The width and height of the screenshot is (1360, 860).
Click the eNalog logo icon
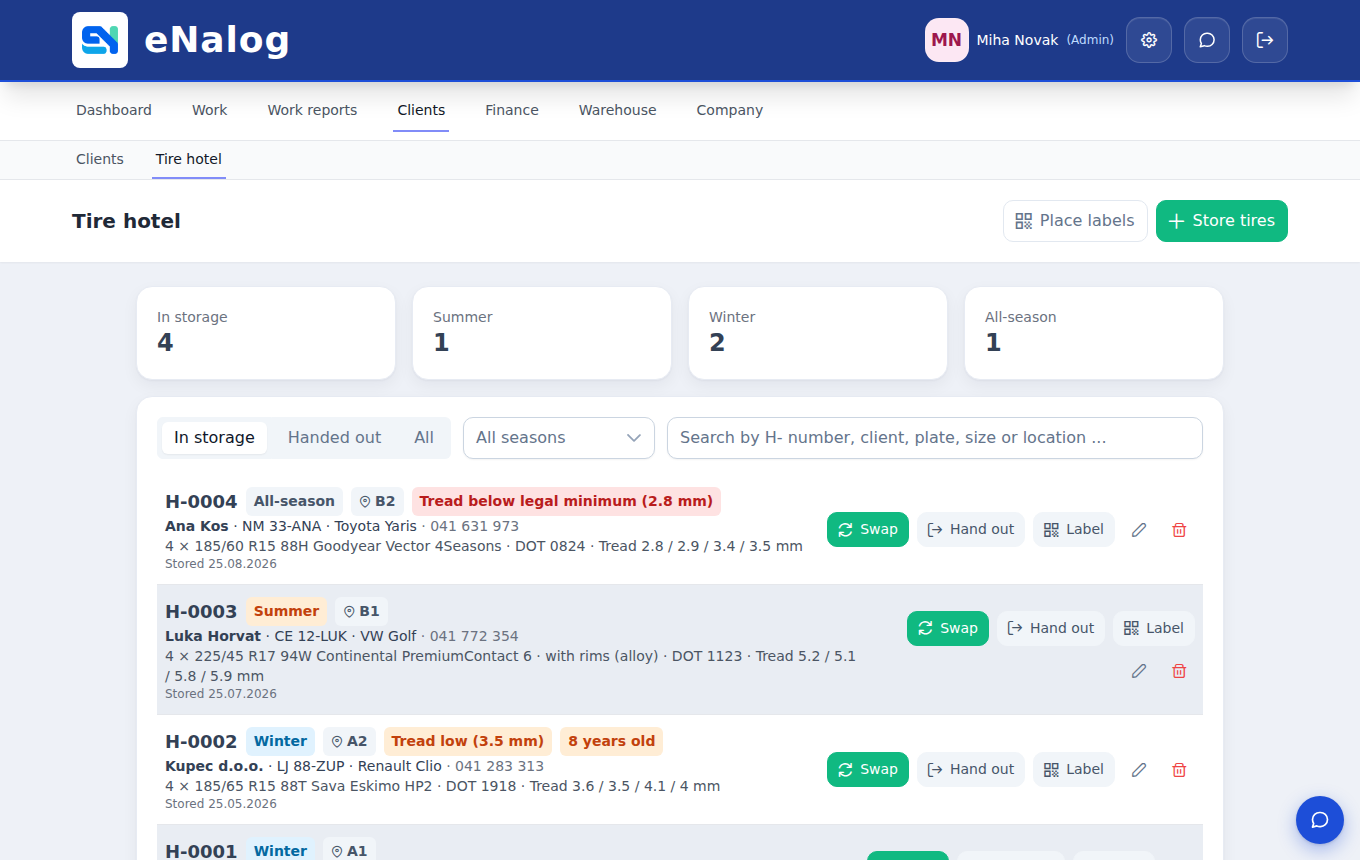click(x=100, y=40)
